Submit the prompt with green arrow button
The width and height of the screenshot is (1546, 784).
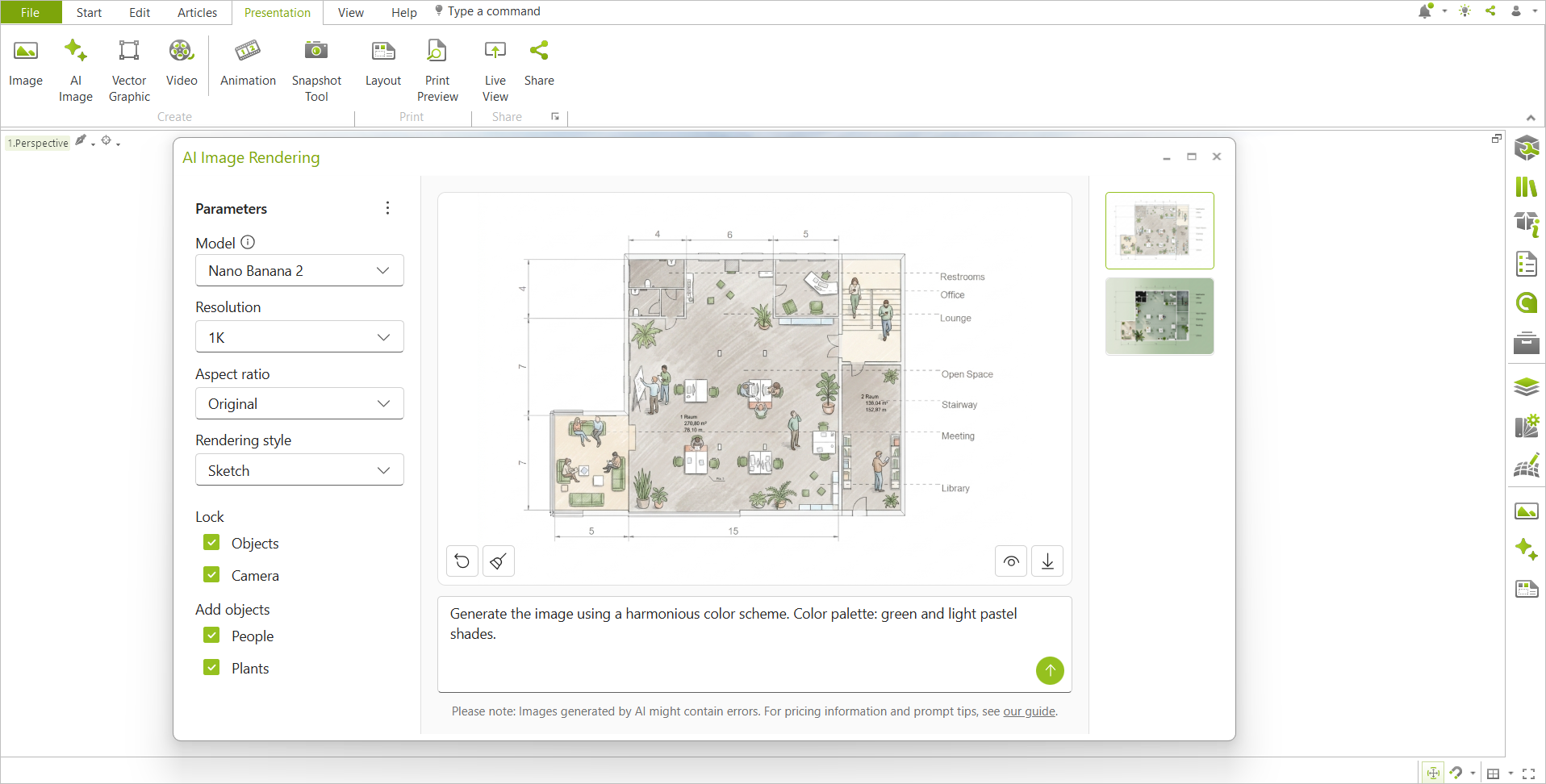1050,670
